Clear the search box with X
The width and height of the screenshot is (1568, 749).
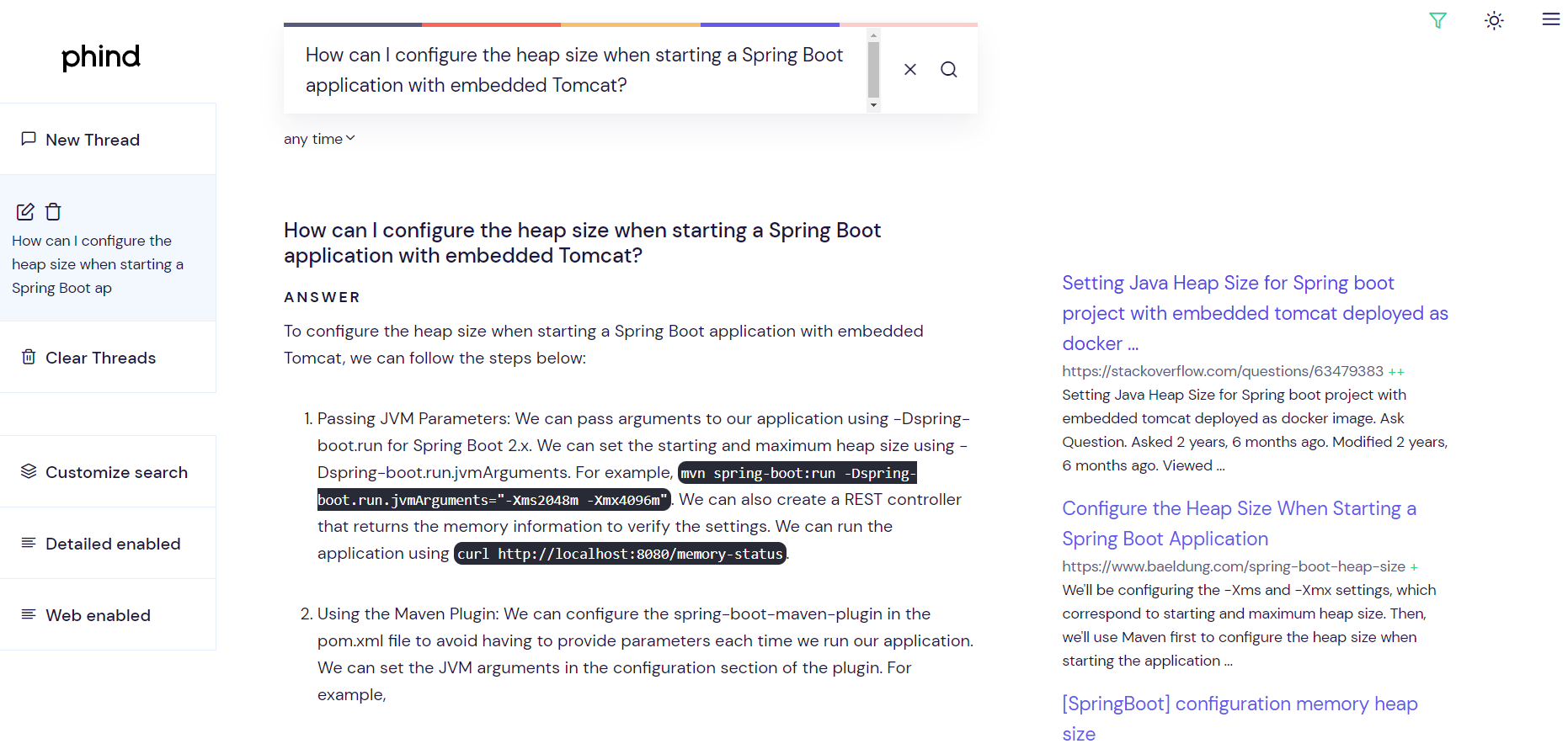909,70
